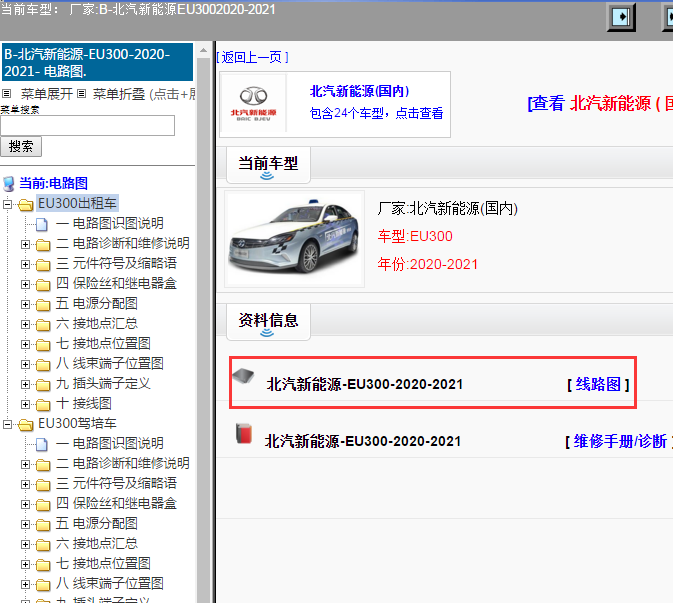Click document icon for 电路图识图说明 under EU300驾培车
The image size is (673, 603).
tap(42, 444)
